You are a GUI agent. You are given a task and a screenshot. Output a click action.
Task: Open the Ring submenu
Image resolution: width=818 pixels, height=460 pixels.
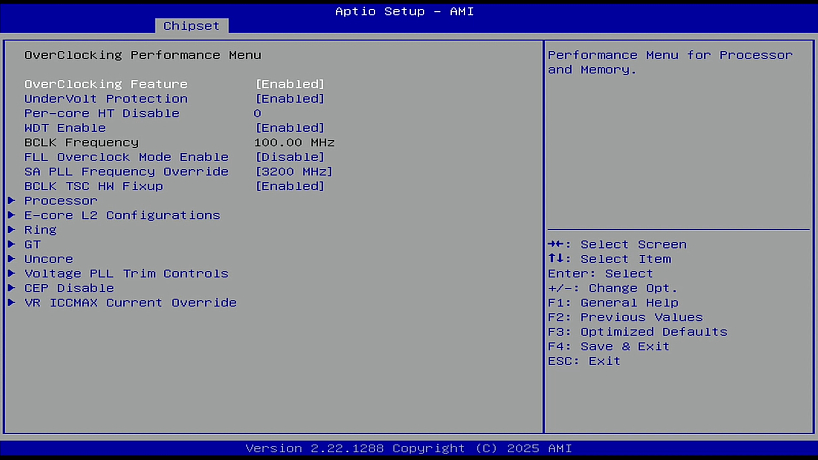coord(40,230)
